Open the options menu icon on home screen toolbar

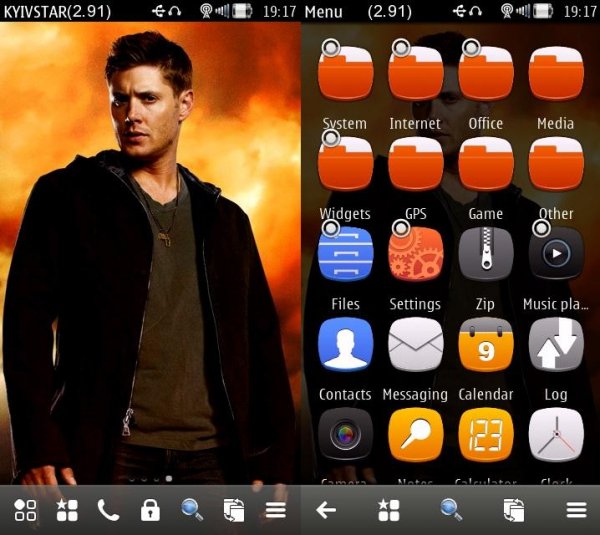point(276,510)
